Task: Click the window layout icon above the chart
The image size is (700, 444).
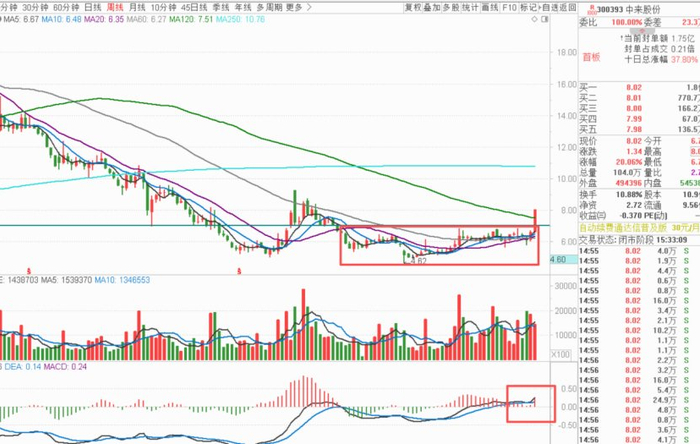Action: [544, 19]
